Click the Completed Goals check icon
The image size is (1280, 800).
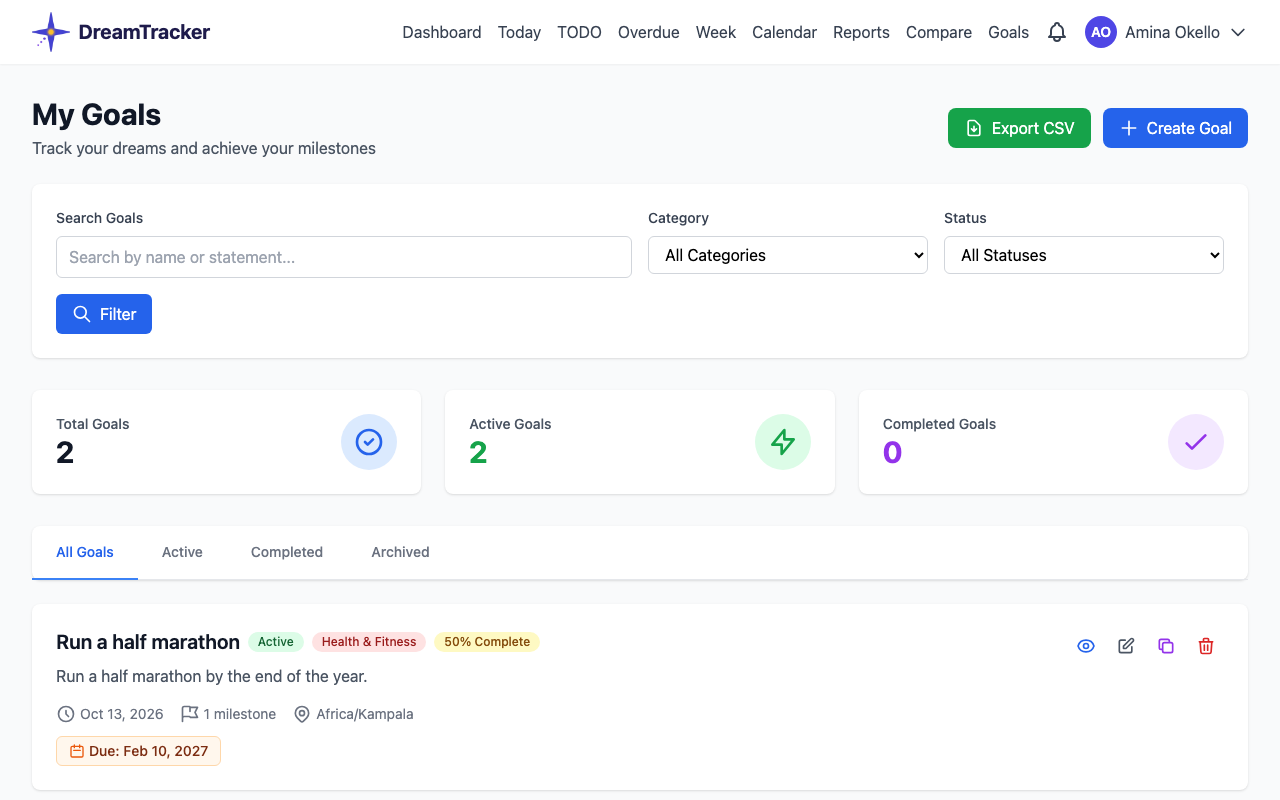1196,442
